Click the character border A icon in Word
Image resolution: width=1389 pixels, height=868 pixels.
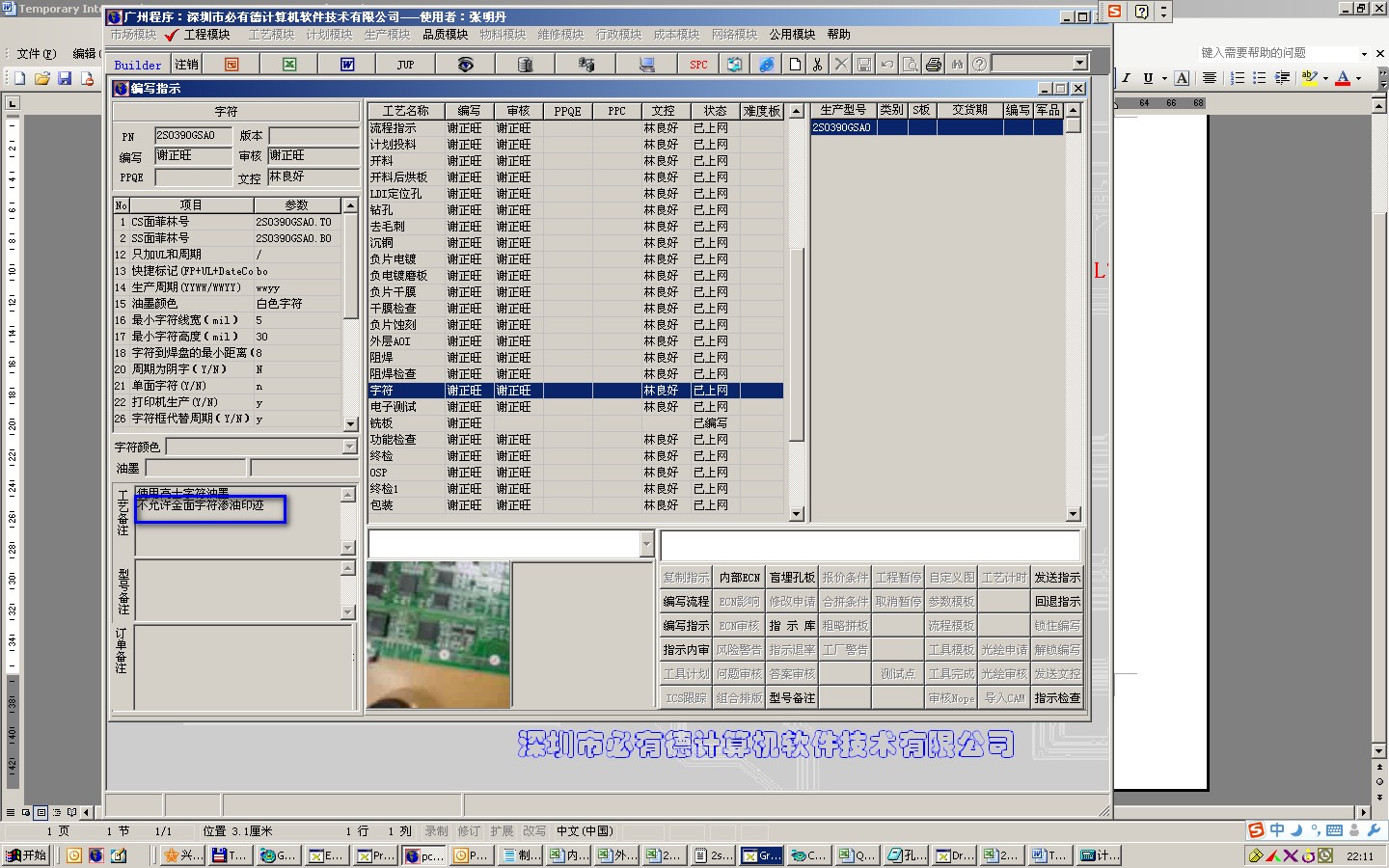click(1182, 78)
